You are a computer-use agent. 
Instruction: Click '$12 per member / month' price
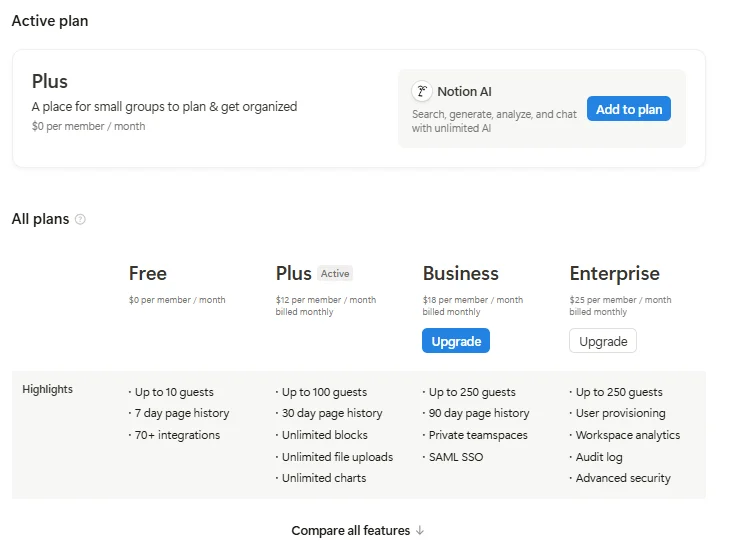[326, 300]
